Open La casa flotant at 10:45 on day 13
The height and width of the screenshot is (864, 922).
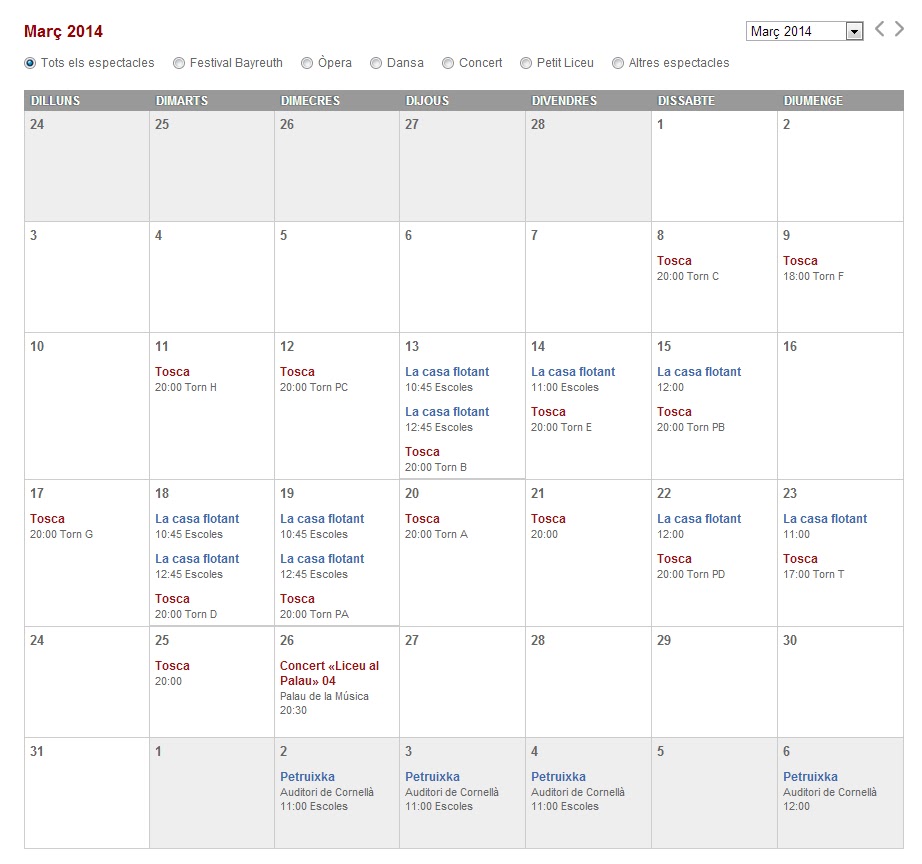pos(447,372)
